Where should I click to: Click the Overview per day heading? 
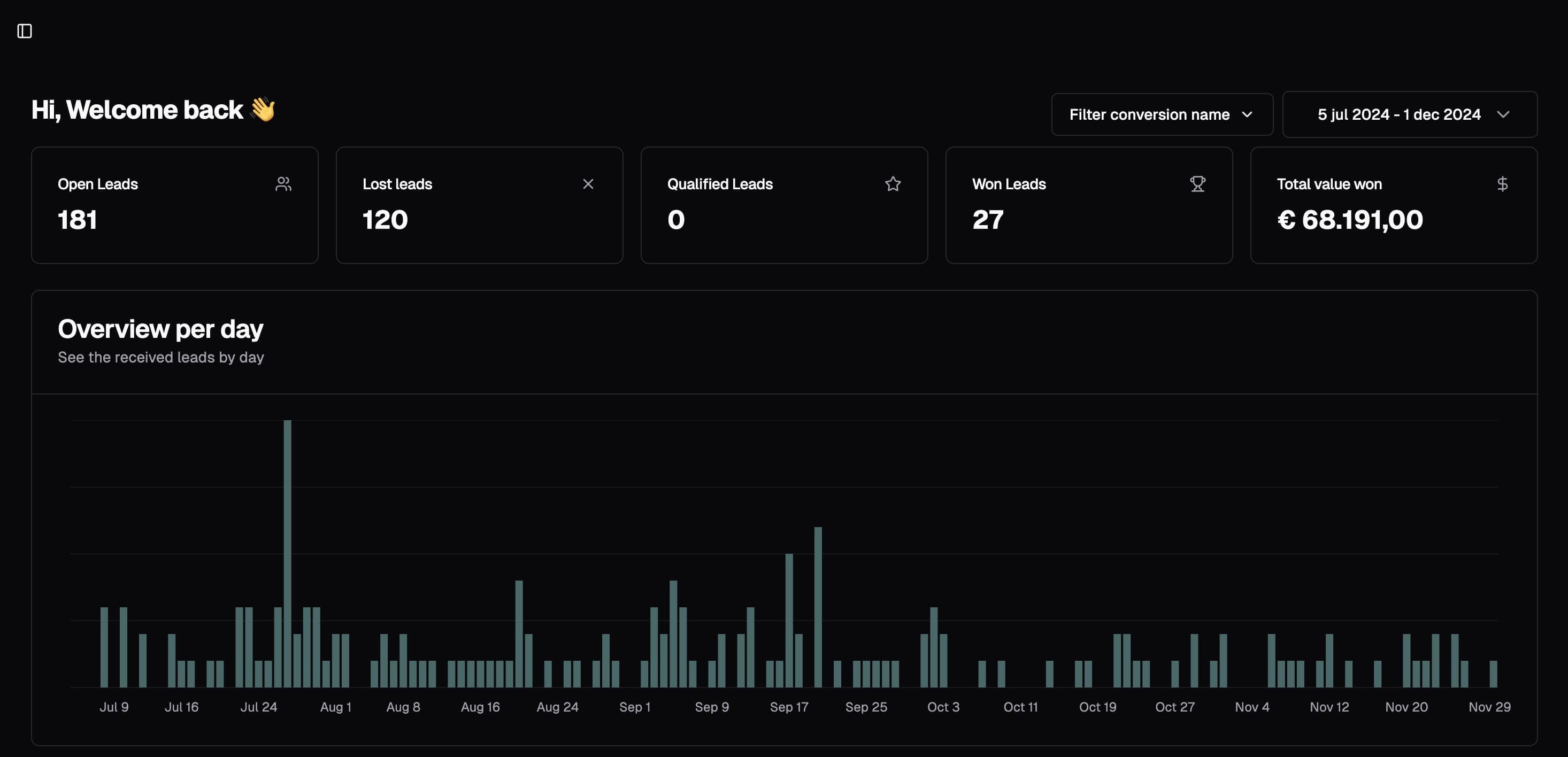(160, 329)
